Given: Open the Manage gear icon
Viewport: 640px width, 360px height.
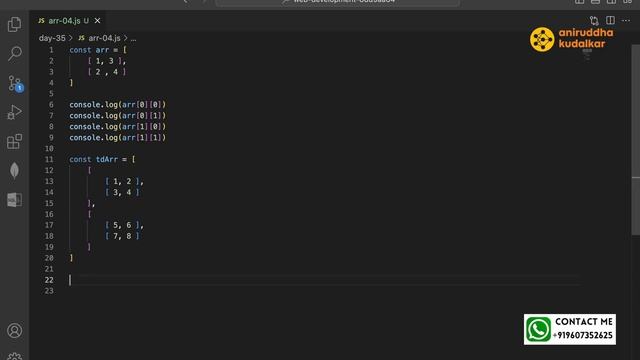Looking at the screenshot, I should point(15,356).
